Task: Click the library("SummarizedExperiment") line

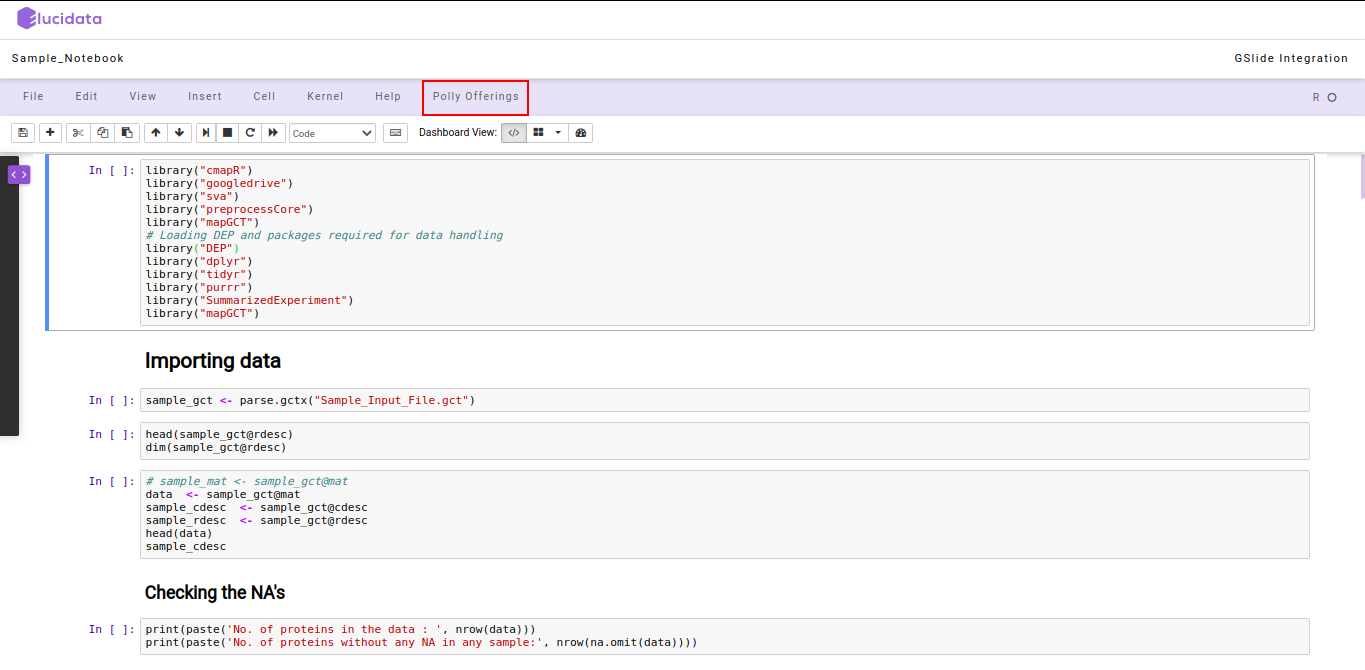Action: (x=249, y=300)
